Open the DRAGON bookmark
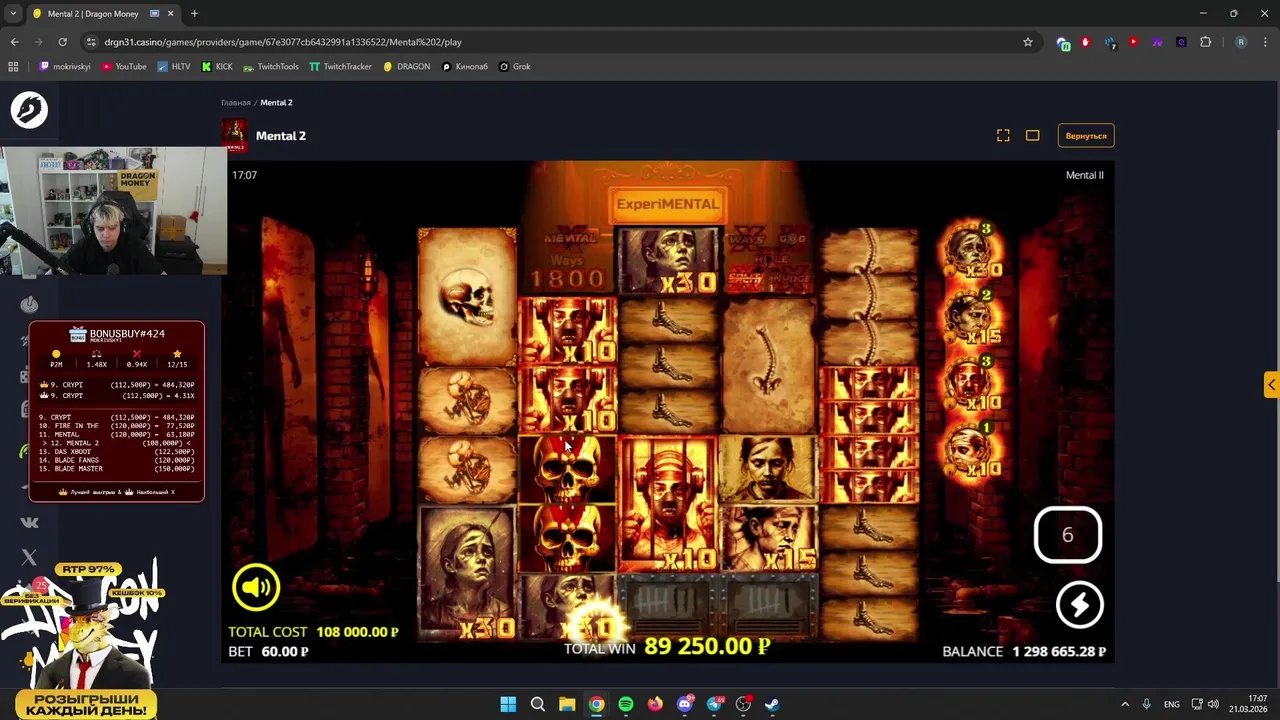 click(x=407, y=66)
